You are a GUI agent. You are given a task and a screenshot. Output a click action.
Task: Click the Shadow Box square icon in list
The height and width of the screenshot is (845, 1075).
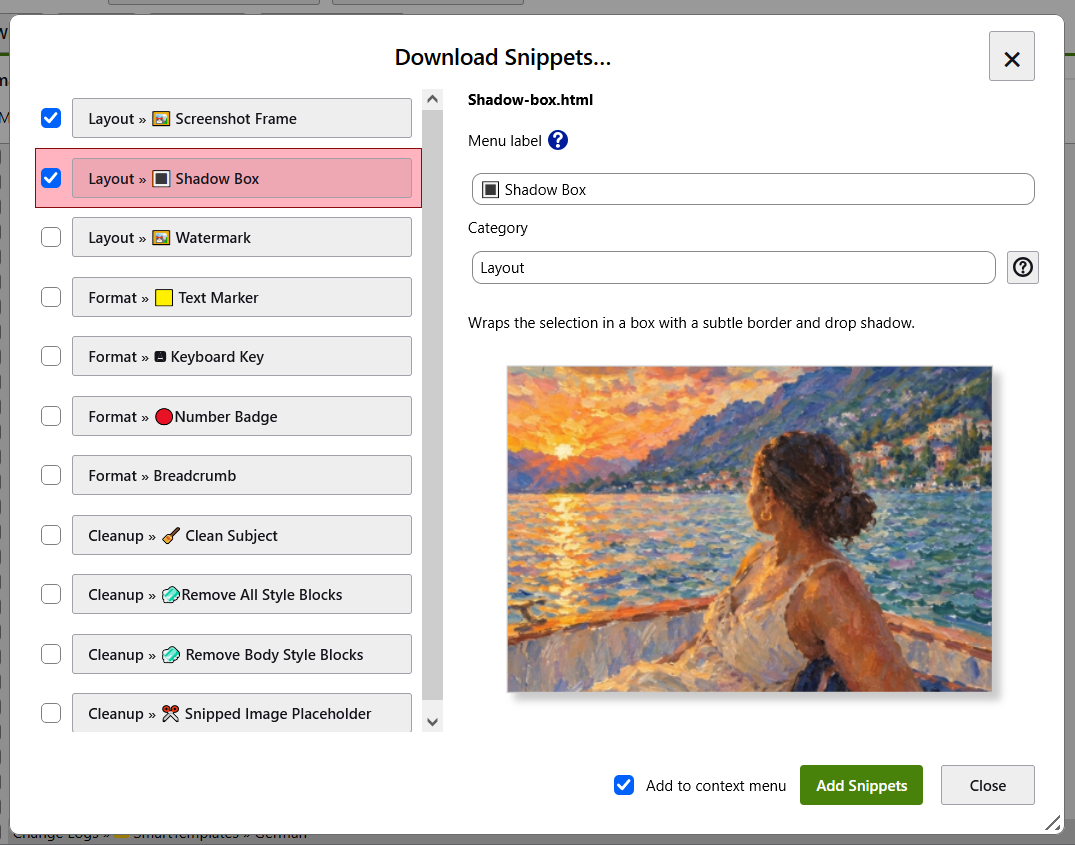pyautogui.click(x=161, y=179)
